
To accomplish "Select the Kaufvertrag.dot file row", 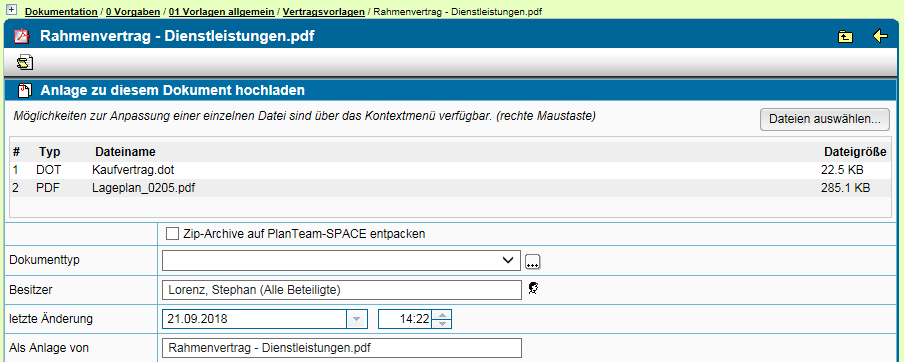I will [x=451, y=170].
